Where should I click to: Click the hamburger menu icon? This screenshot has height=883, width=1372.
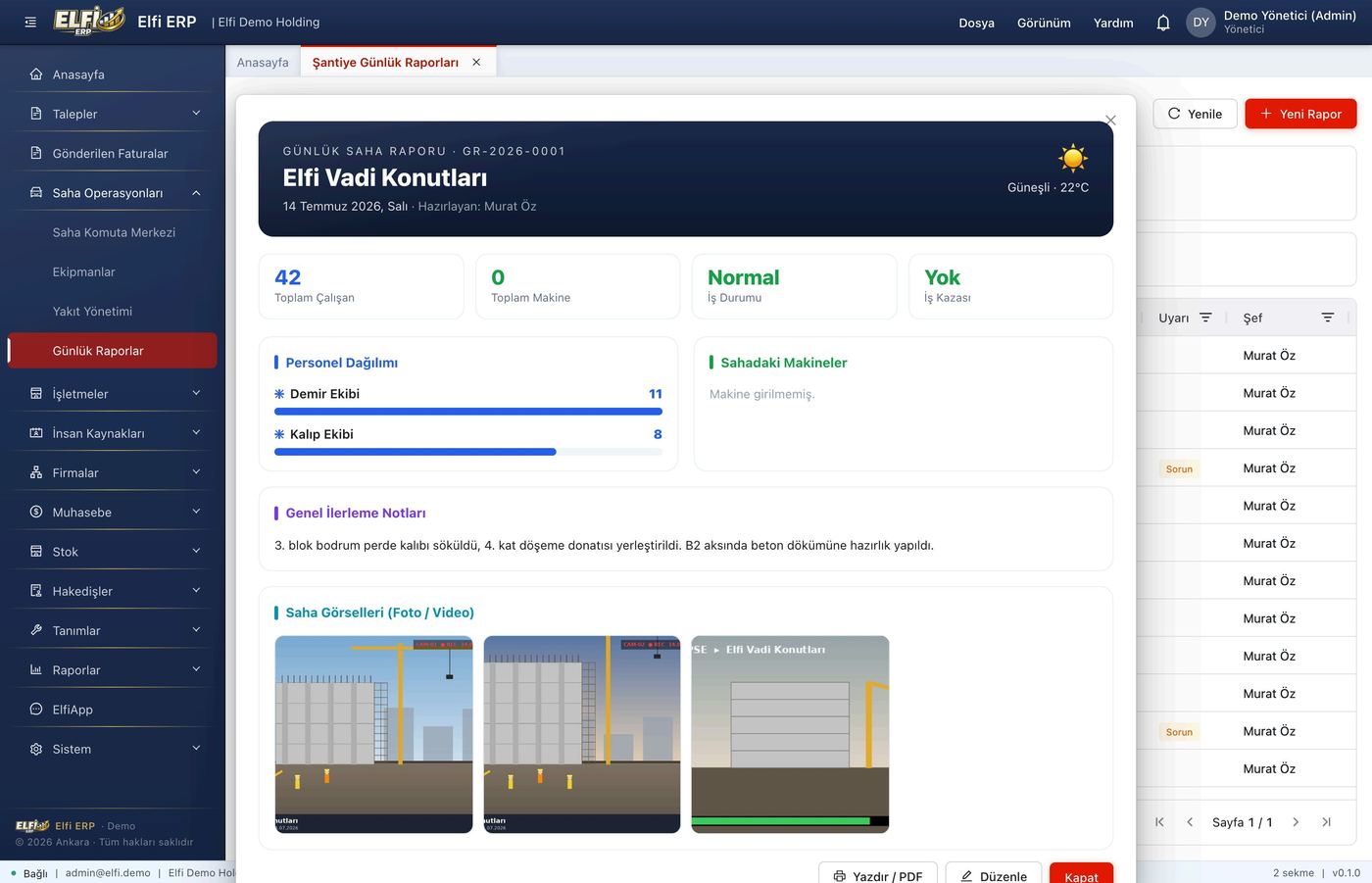[30, 22]
